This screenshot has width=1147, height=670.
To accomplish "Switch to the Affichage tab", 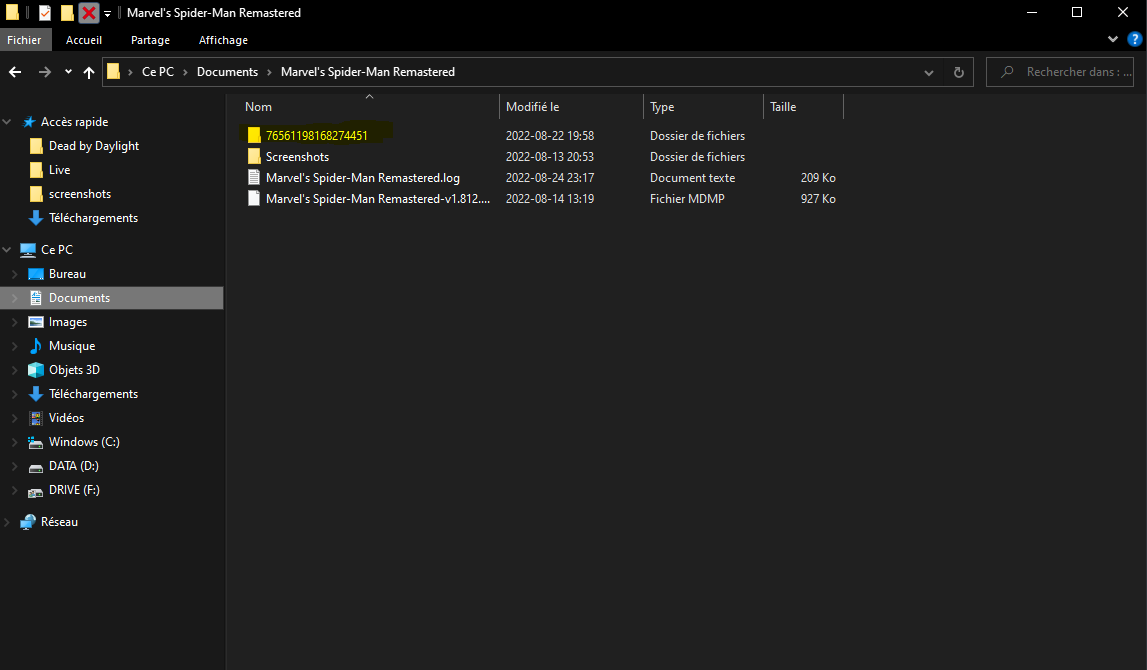I will (223, 40).
